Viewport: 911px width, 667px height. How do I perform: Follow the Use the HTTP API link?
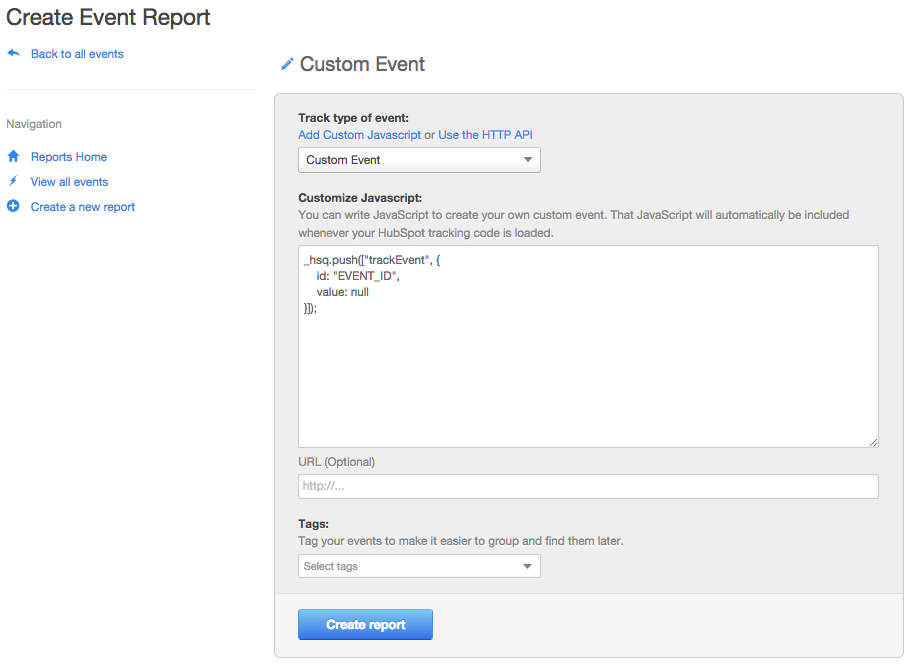click(x=485, y=135)
